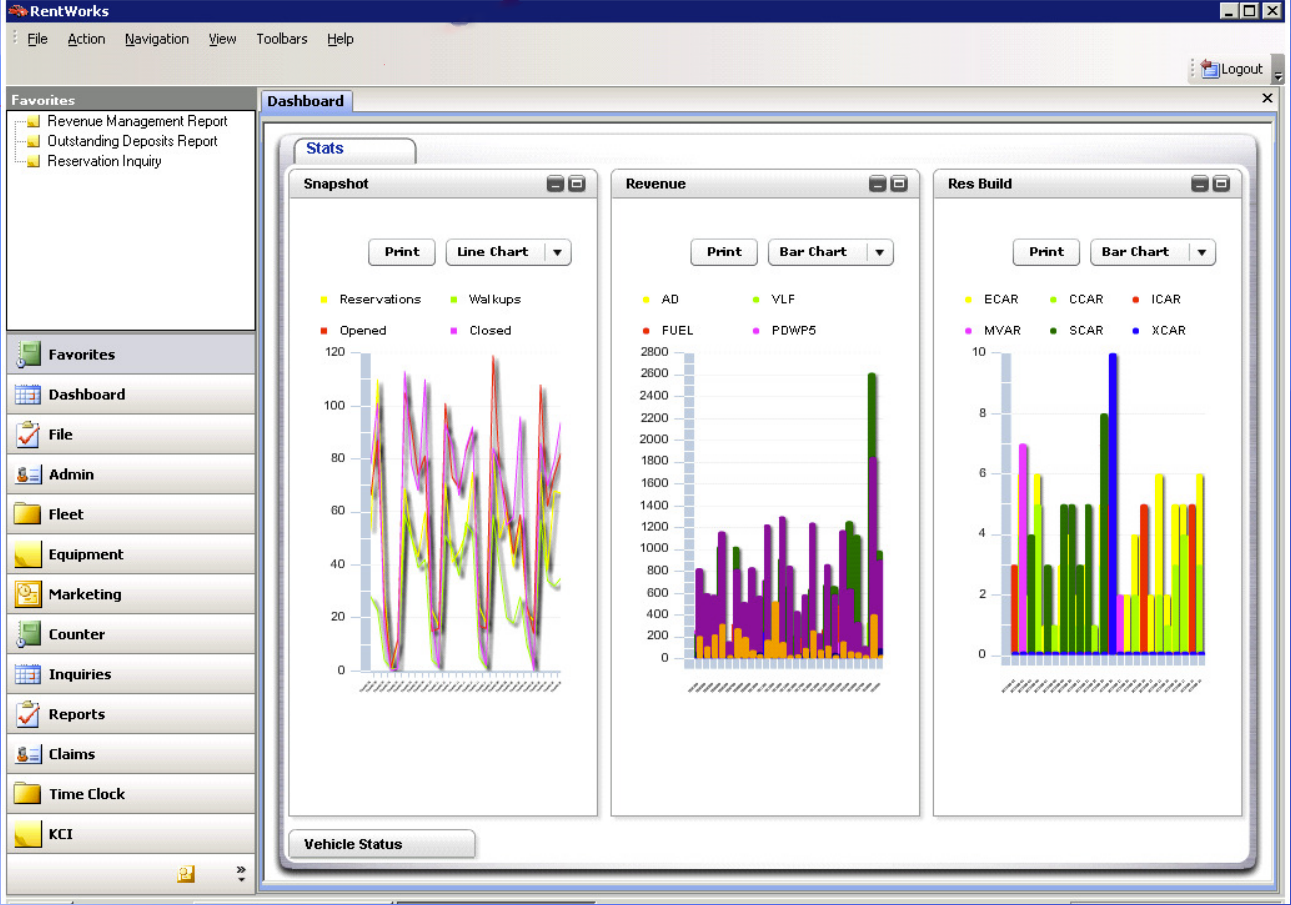Expand the chevron at bottom of sidebar
Viewport: 1291px width, 905px height.
[239, 869]
